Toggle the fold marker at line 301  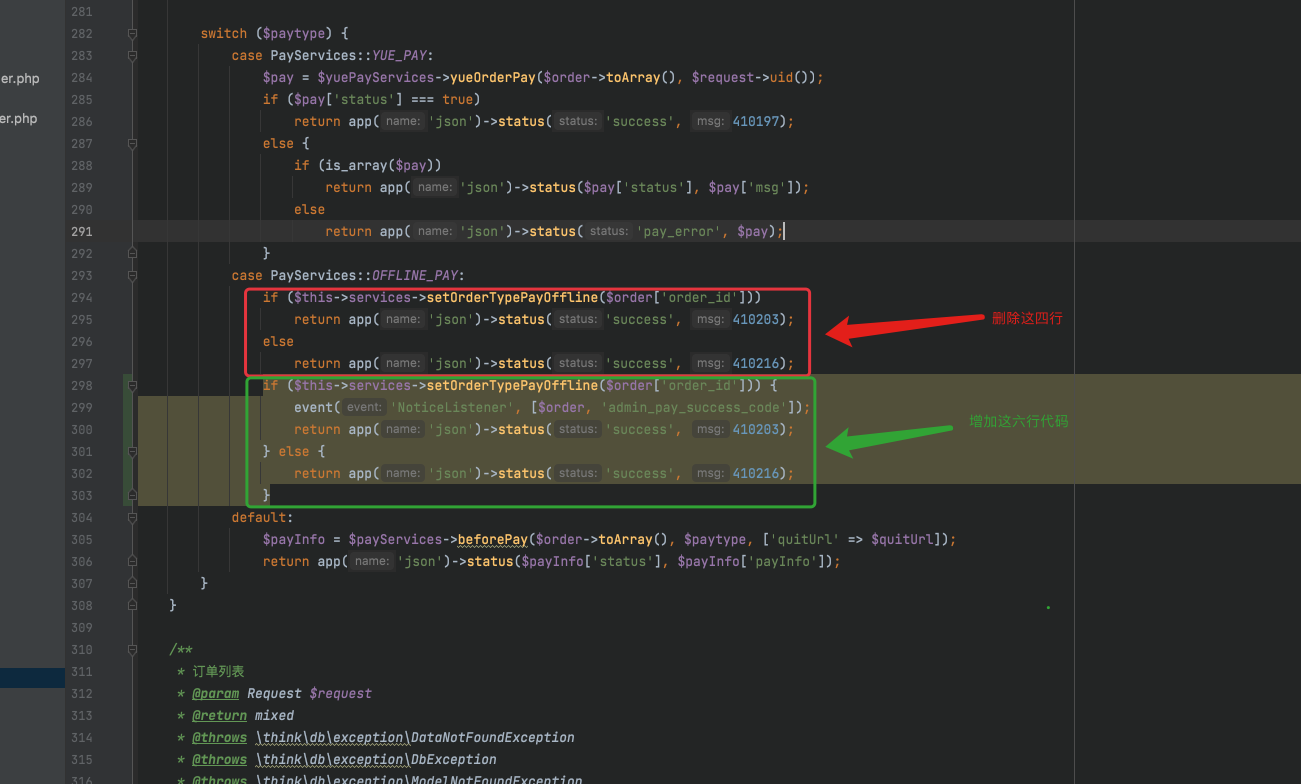point(132,452)
